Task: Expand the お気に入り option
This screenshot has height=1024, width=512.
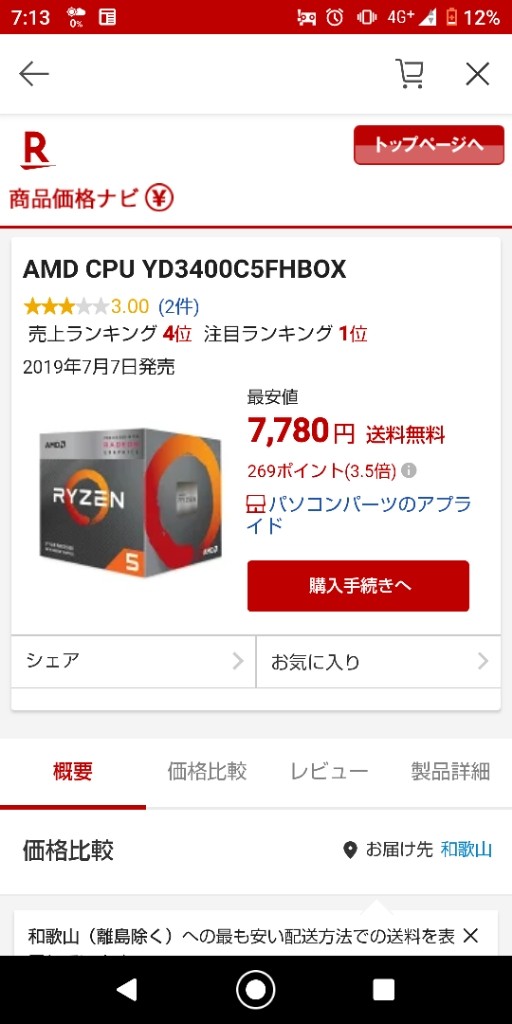Action: (x=379, y=662)
